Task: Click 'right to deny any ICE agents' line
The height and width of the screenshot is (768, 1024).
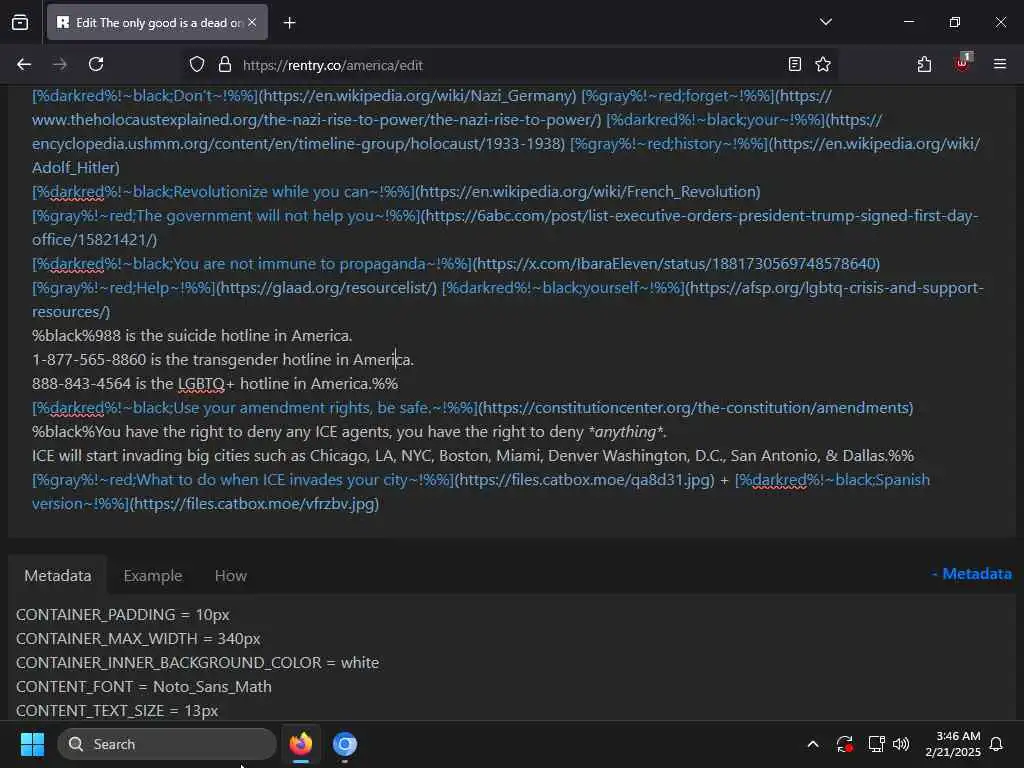Action: (349, 432)
